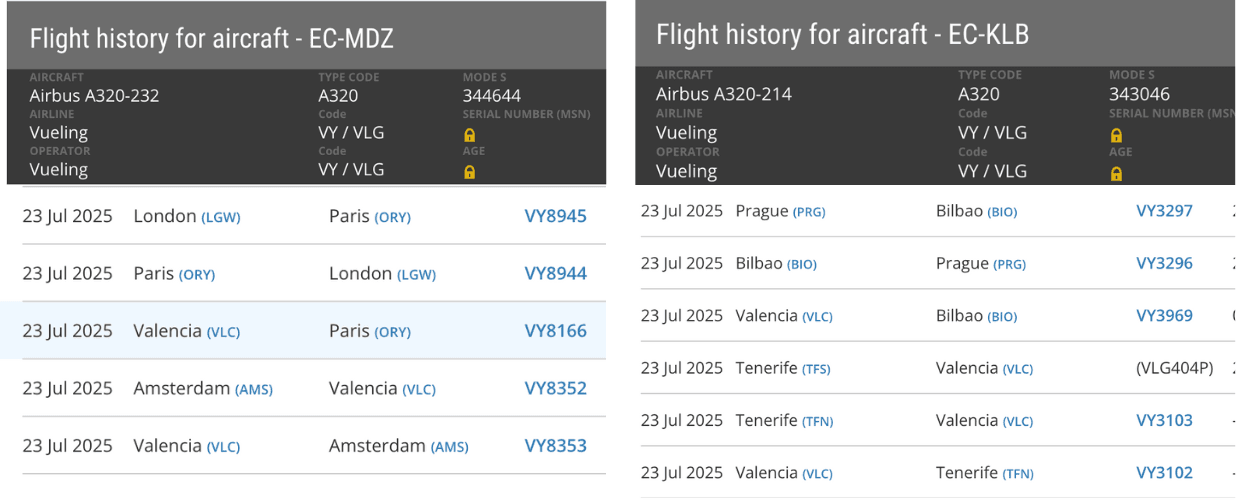Click the serial number lock icon for EC-KLB

[x=1116, y=135]
